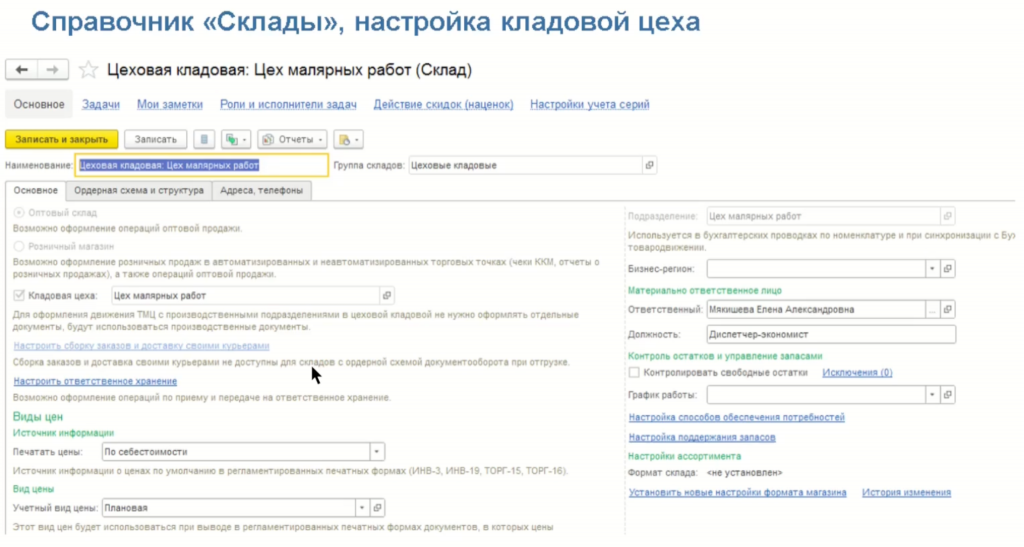Click the Бизнес-регион input field
This screenshot has height=547, width=1024.
pyautogui.click(x=816, y=268)
